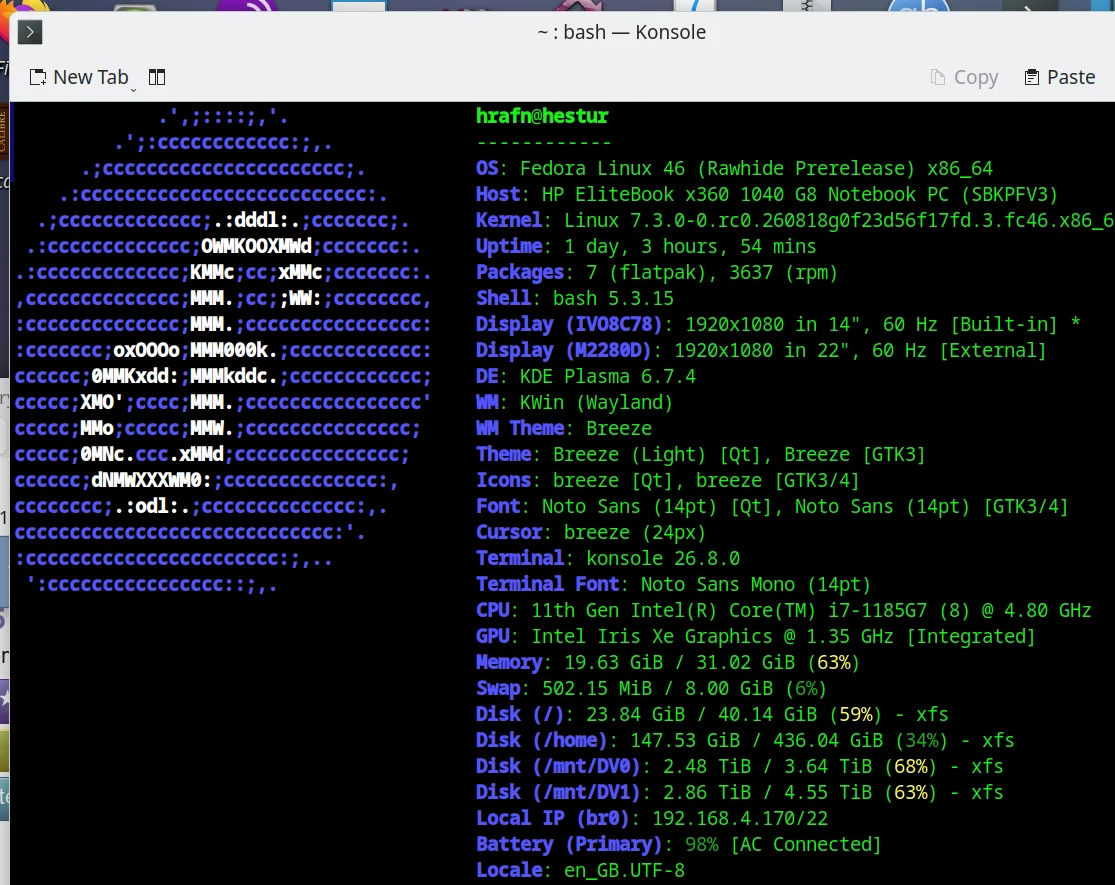Open a New Tab in Konsole
The image size is (1115, 885).
pos(78,77)
